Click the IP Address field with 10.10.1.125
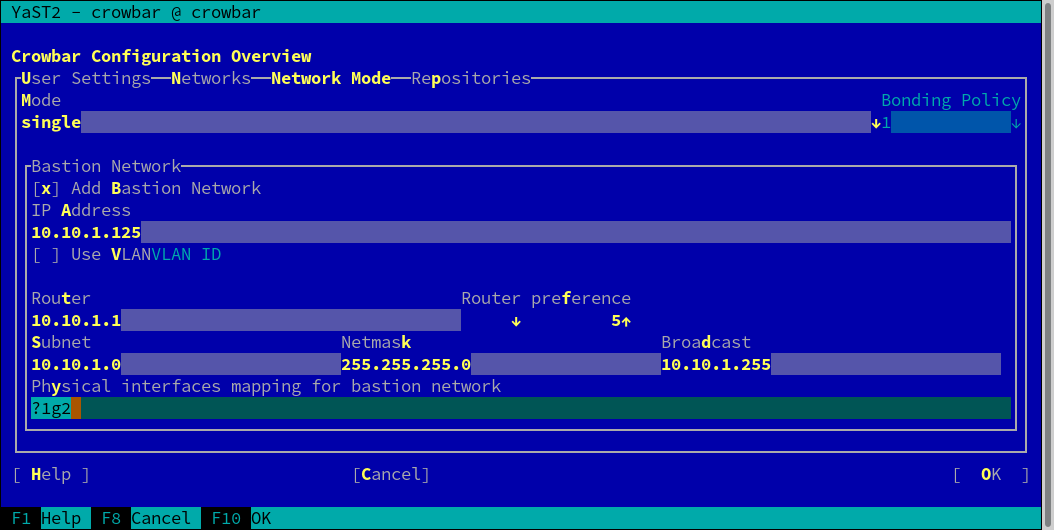 [x=520, y=232]
